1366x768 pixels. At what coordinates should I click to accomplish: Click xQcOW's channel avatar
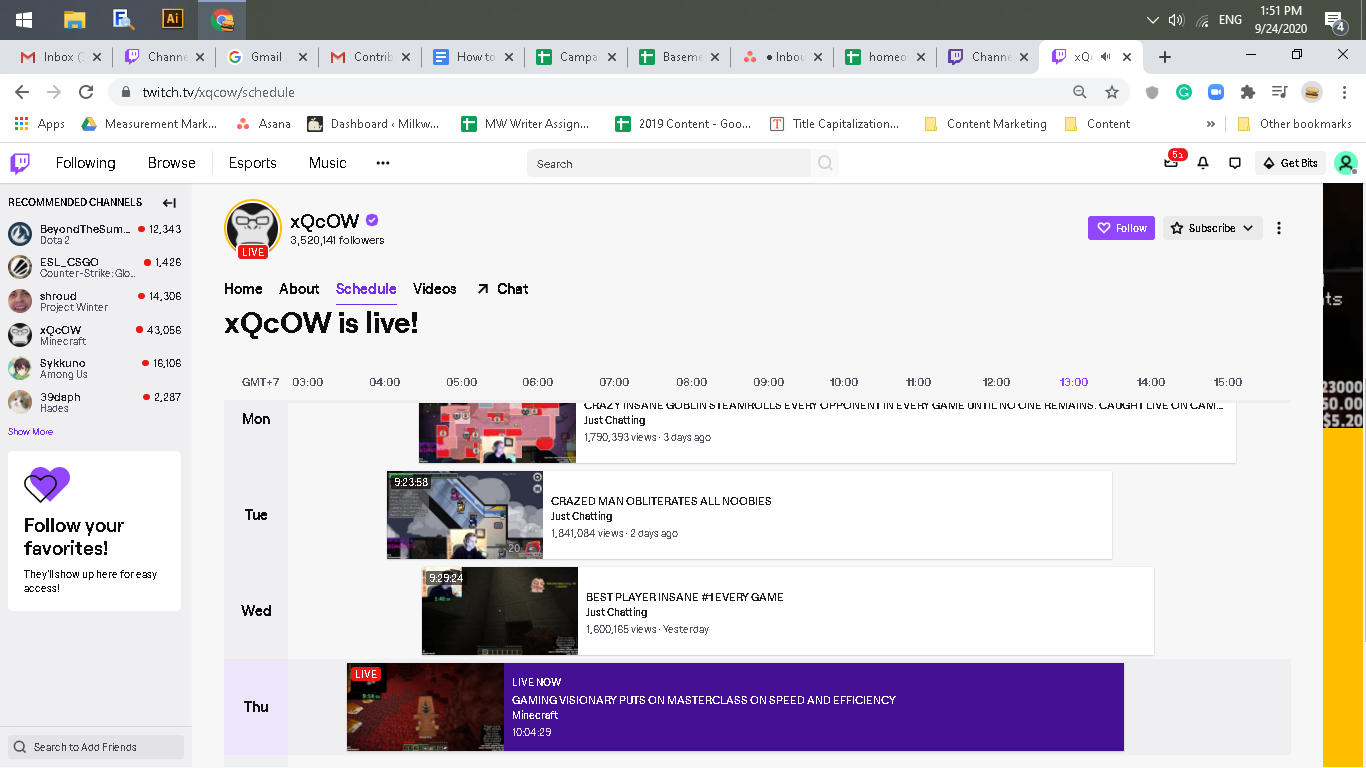click(x=252, y=228)
